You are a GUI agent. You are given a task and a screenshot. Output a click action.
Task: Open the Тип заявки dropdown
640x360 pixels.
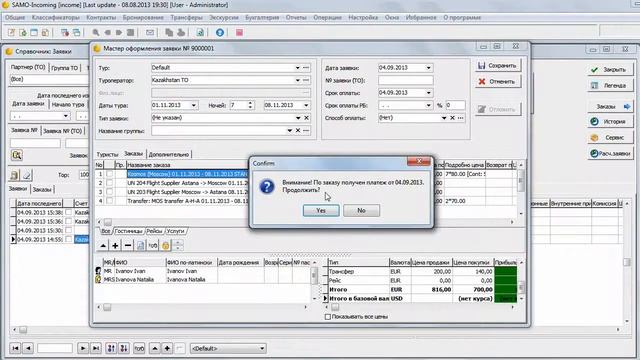pos(298,118)
